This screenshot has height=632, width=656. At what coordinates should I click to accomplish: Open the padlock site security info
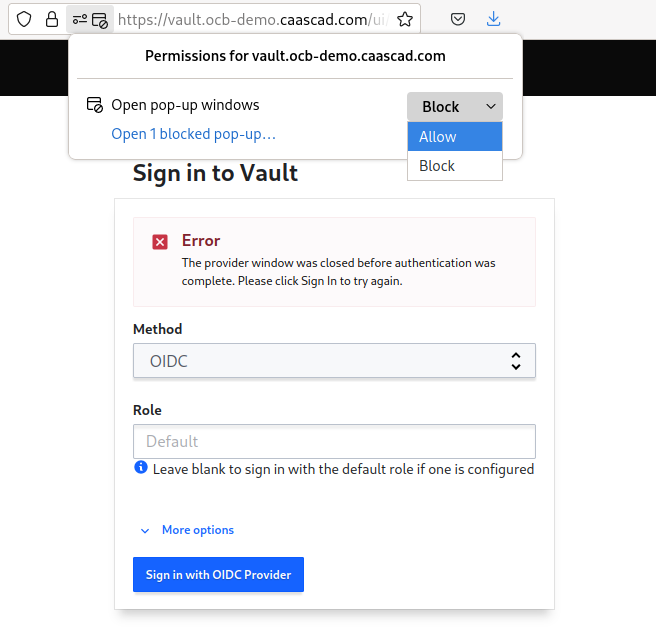tap(51, 19)
